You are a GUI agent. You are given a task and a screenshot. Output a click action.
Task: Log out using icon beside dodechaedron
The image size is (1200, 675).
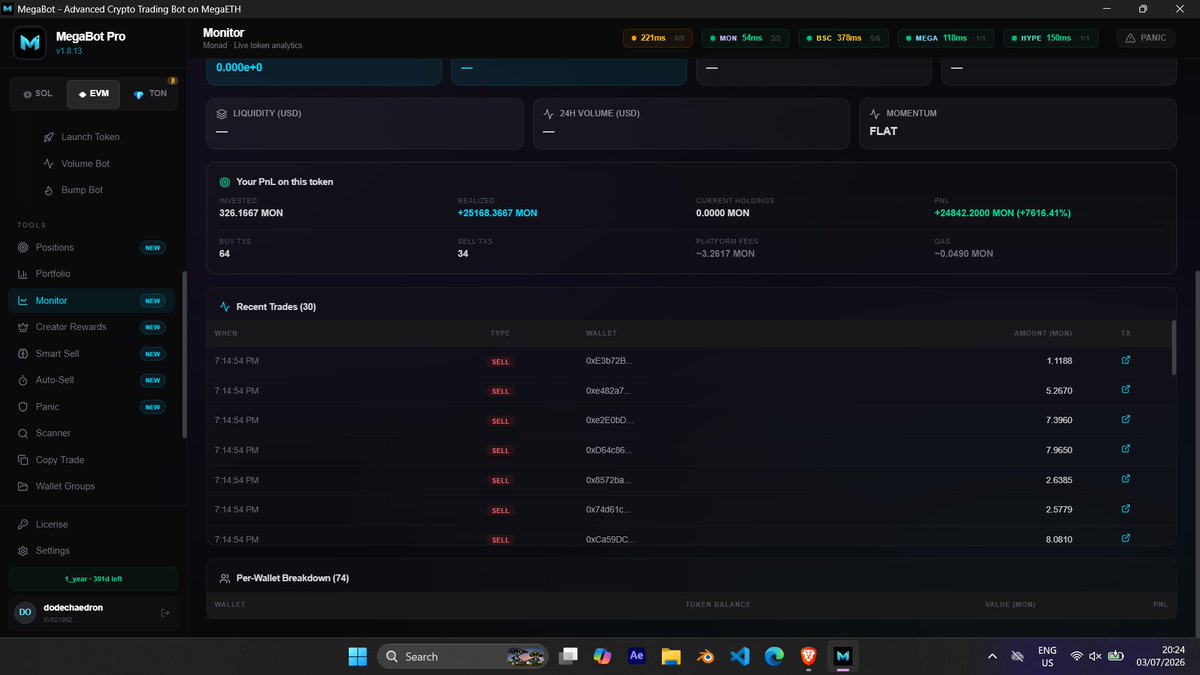(165, 612)
